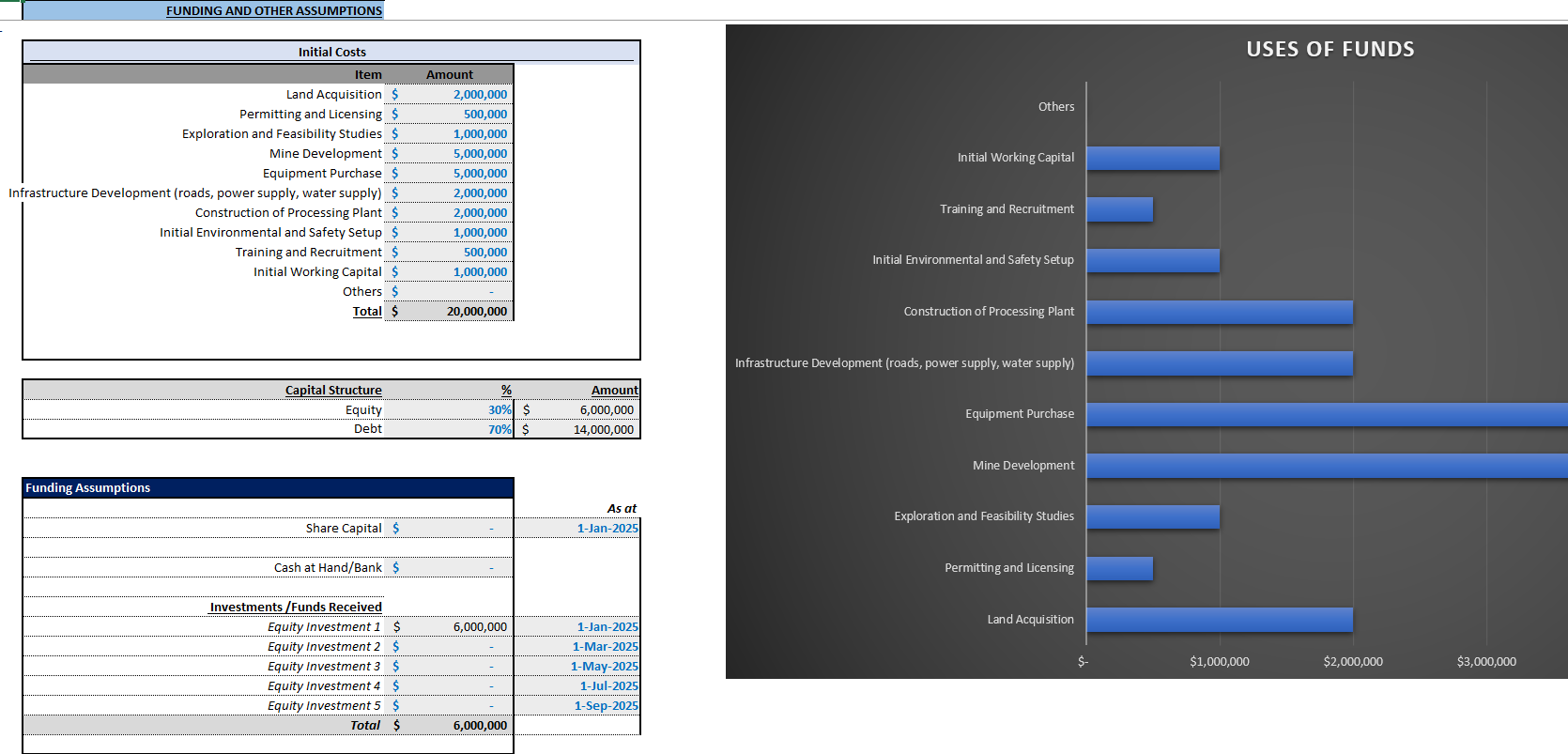Click the $2,000,000 axis label on chart

[x=1353, y=661]
